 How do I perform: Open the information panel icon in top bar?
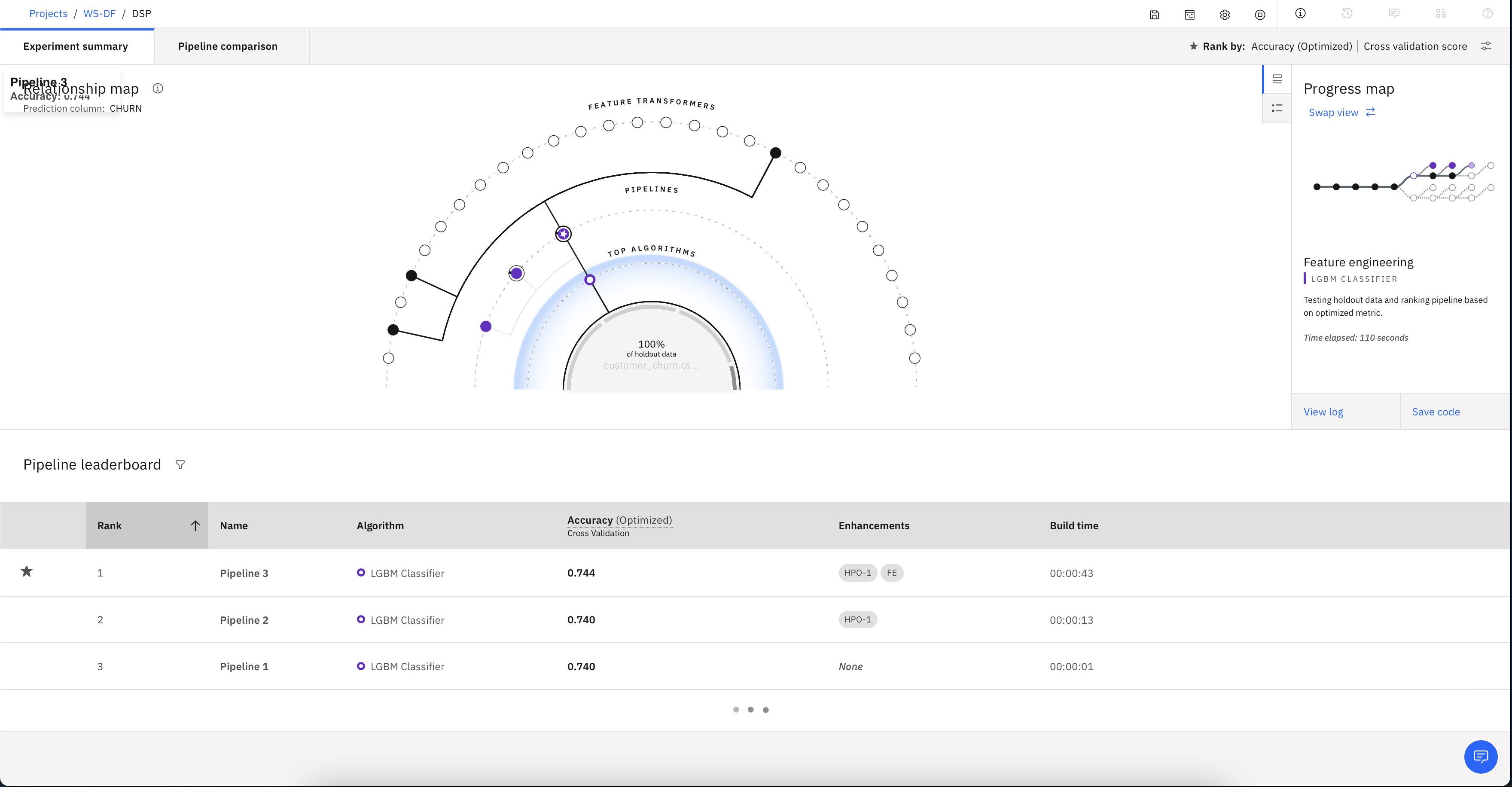click(1300, 13)
